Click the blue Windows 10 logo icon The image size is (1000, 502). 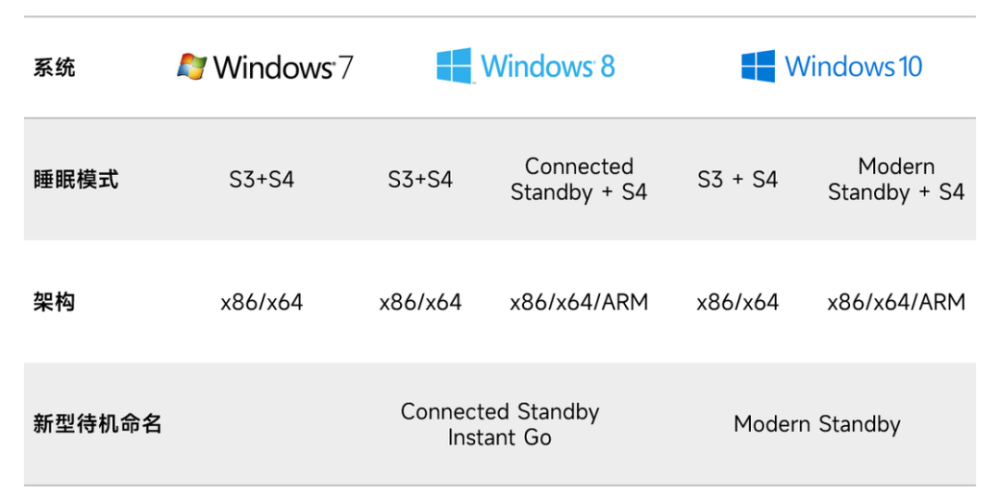click(758, 67)
